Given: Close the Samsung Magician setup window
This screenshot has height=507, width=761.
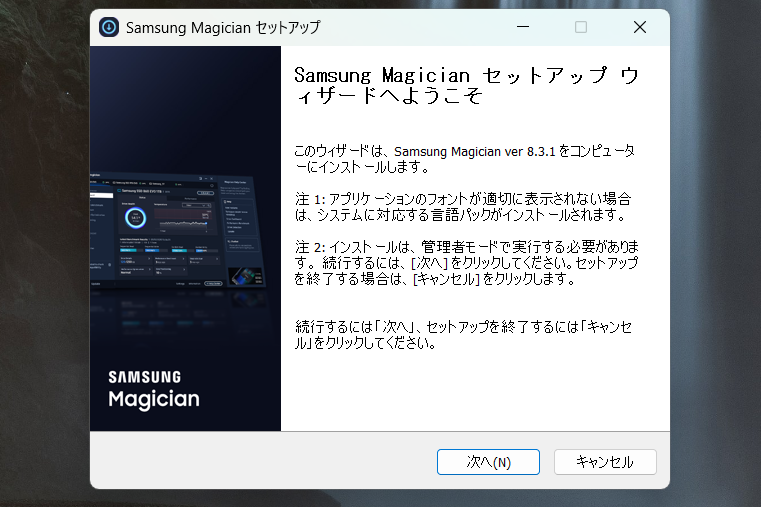Looking at the screenshot, I should 640,27.
